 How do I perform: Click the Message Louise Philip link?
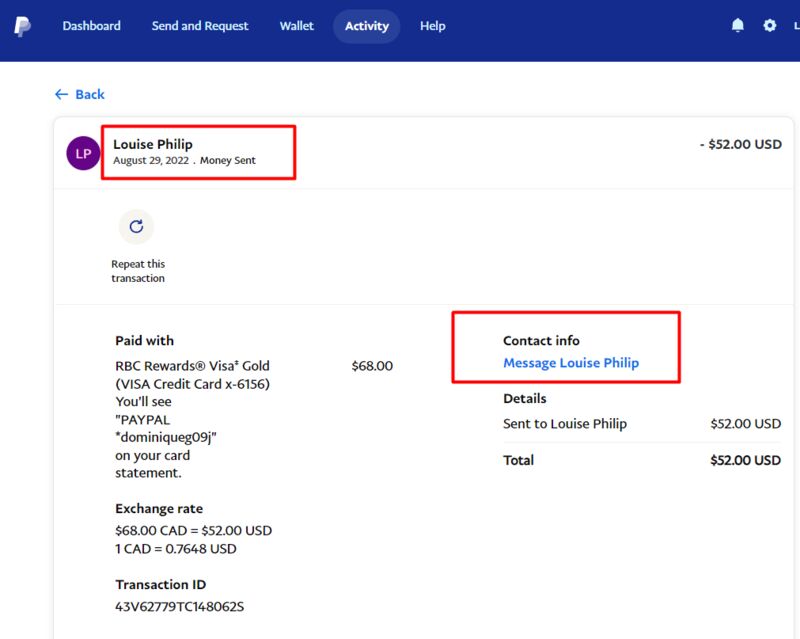[x=571, y=363]
